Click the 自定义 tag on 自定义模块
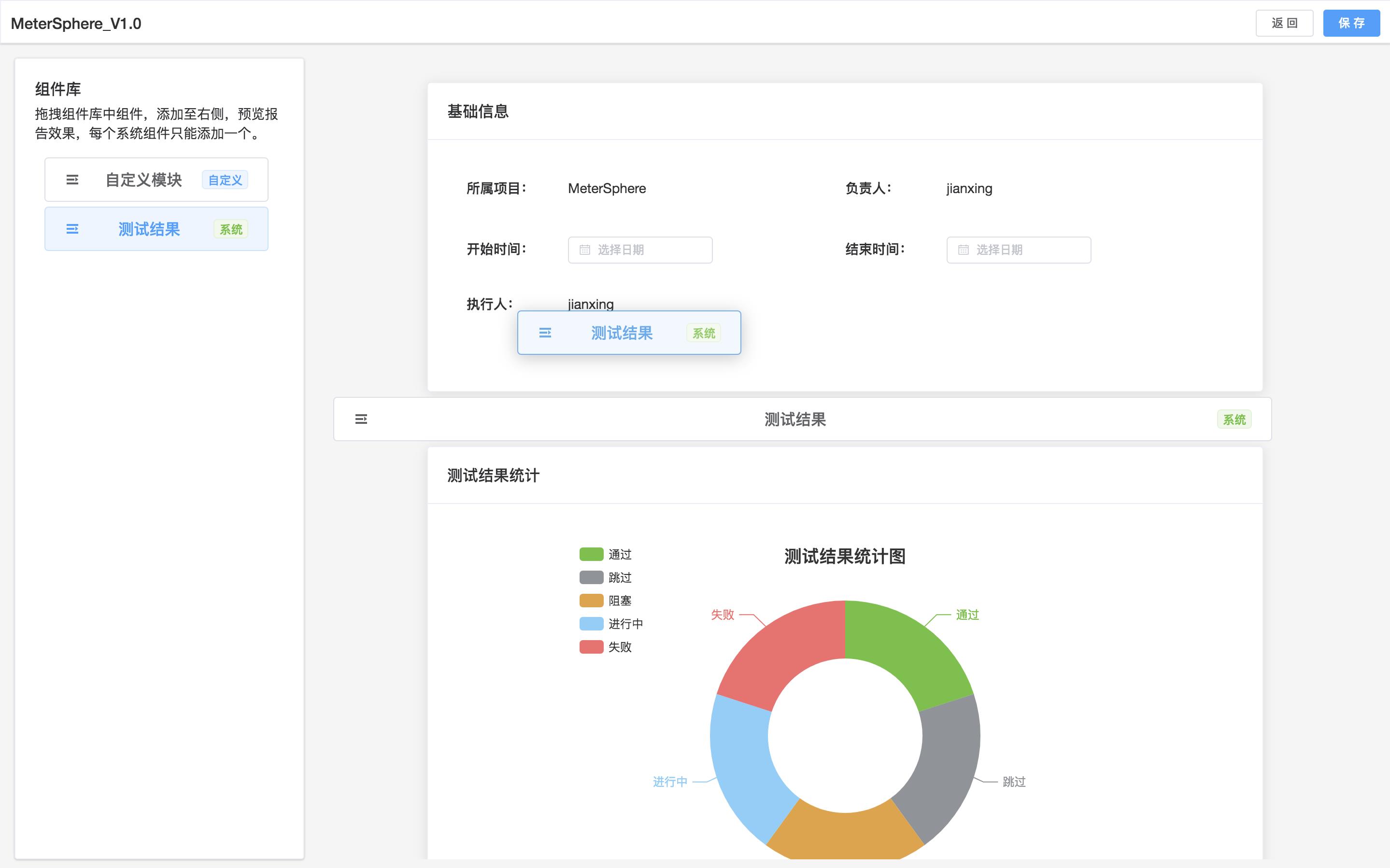This screenshot has height=868, width=1390. pos(225,180)
